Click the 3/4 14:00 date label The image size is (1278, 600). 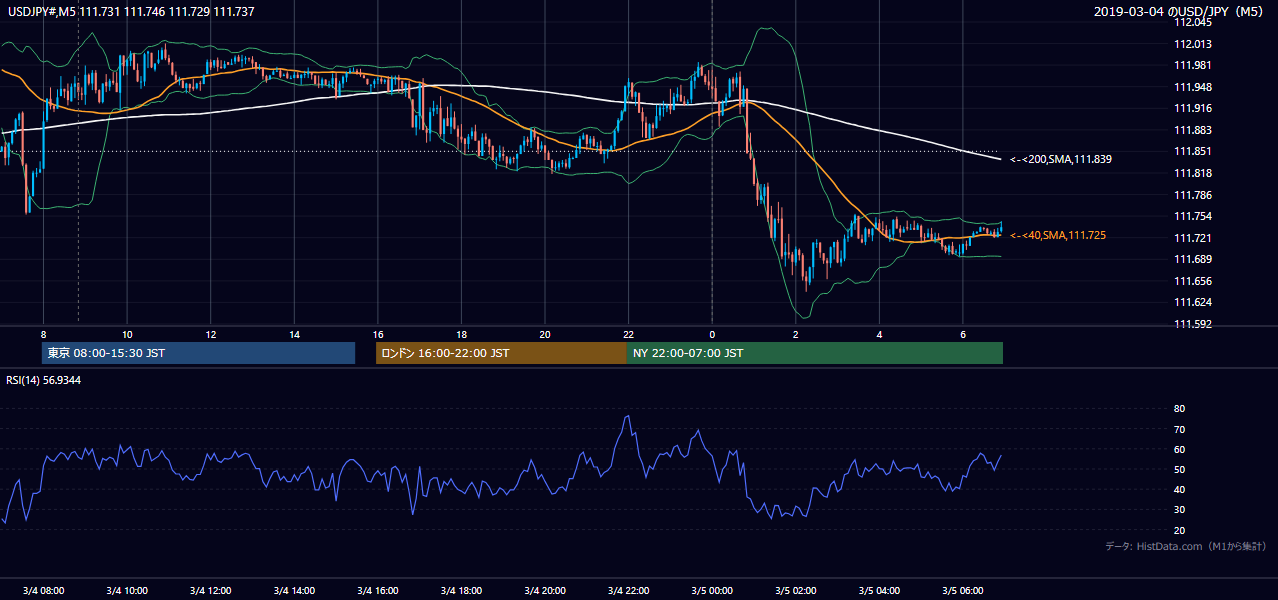(x=294, y=590)
